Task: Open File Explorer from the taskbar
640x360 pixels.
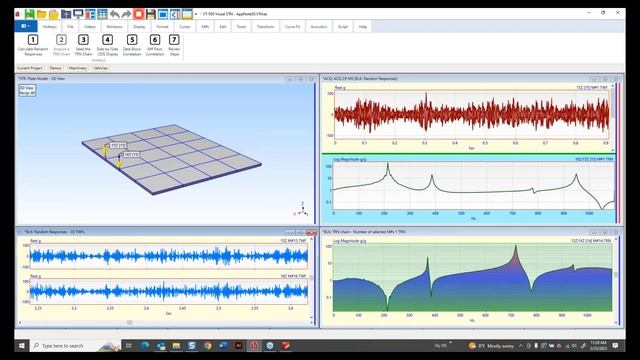Action: [176, 346]
